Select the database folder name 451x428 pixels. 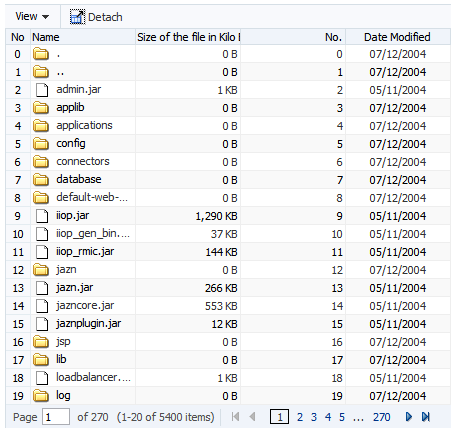(x=79, y=179)
